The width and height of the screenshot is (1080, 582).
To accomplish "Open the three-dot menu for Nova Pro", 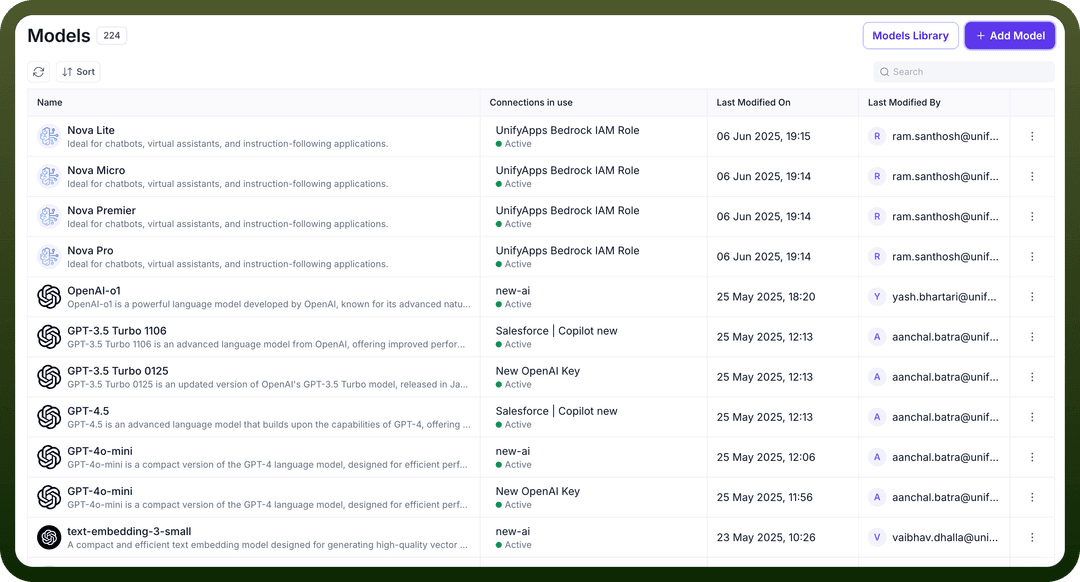I will pyautogui.click(x=1032, y=256).
